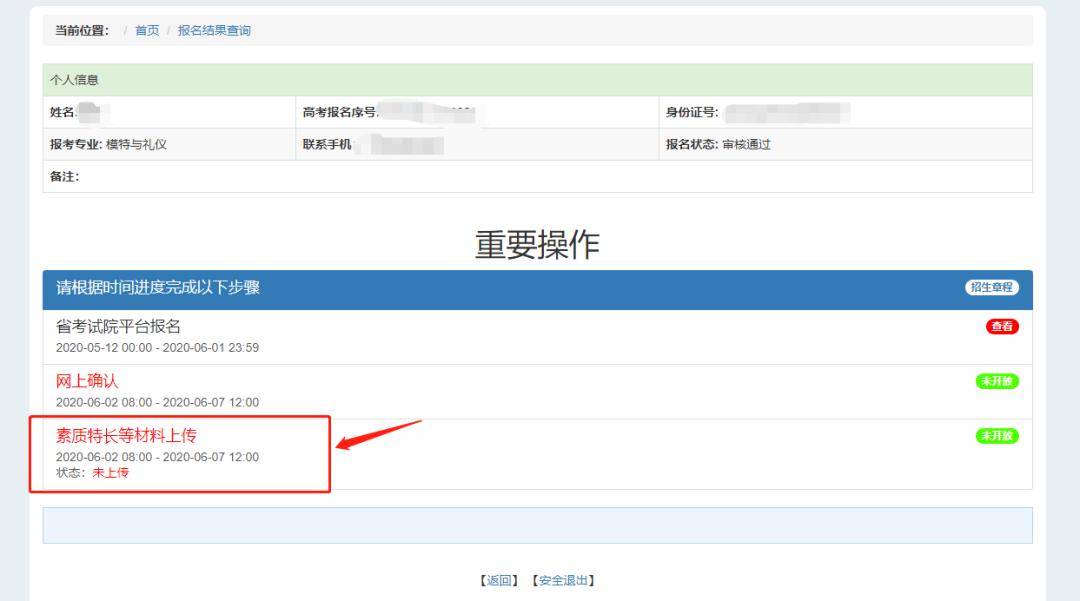1080x601 pixels.
Task: Click the 联系手机 label
Action: [327, 145]
